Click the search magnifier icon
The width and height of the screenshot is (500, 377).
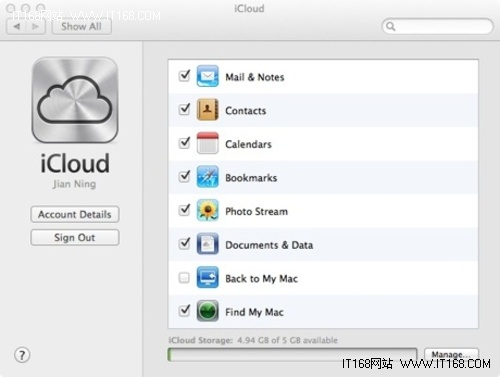coord(391,26)
